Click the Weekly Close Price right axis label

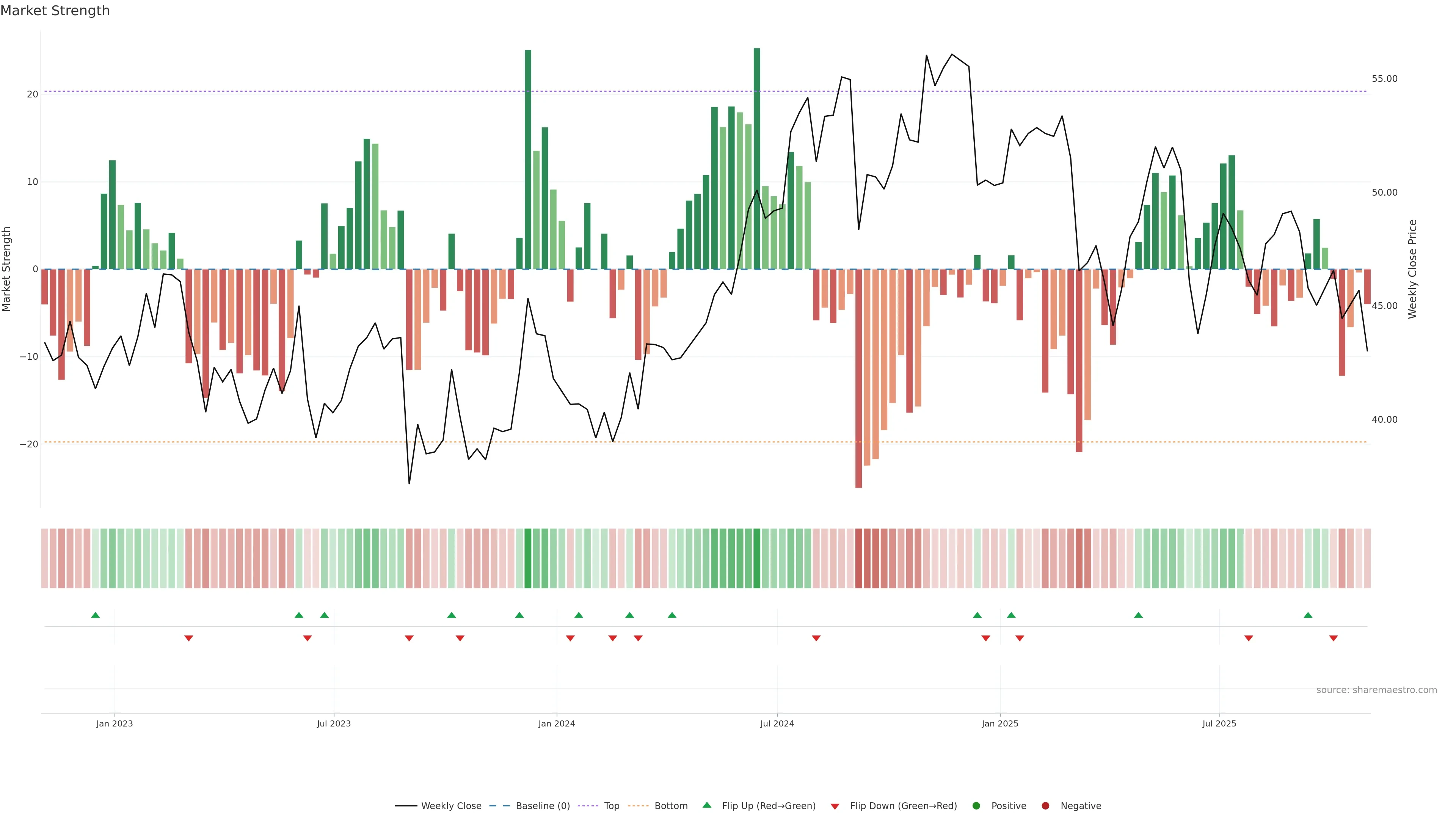click(x=1412, y=269)
